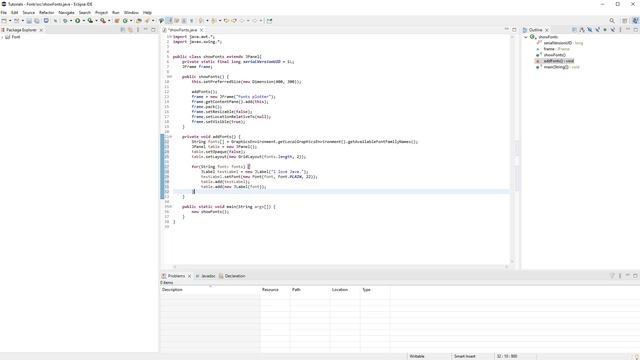Open the Outline view menu
Screen dimensions: 640x360
(620, 30)
